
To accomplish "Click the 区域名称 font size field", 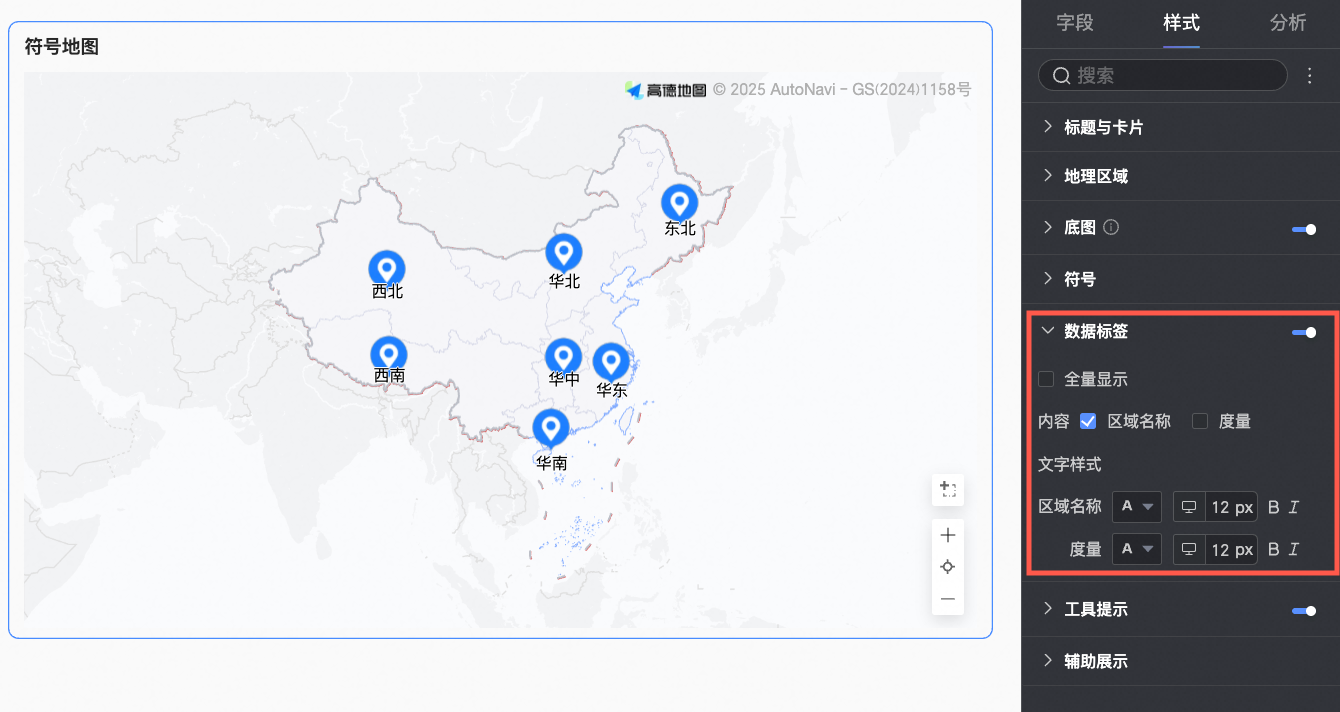I will coord(1231,507).
